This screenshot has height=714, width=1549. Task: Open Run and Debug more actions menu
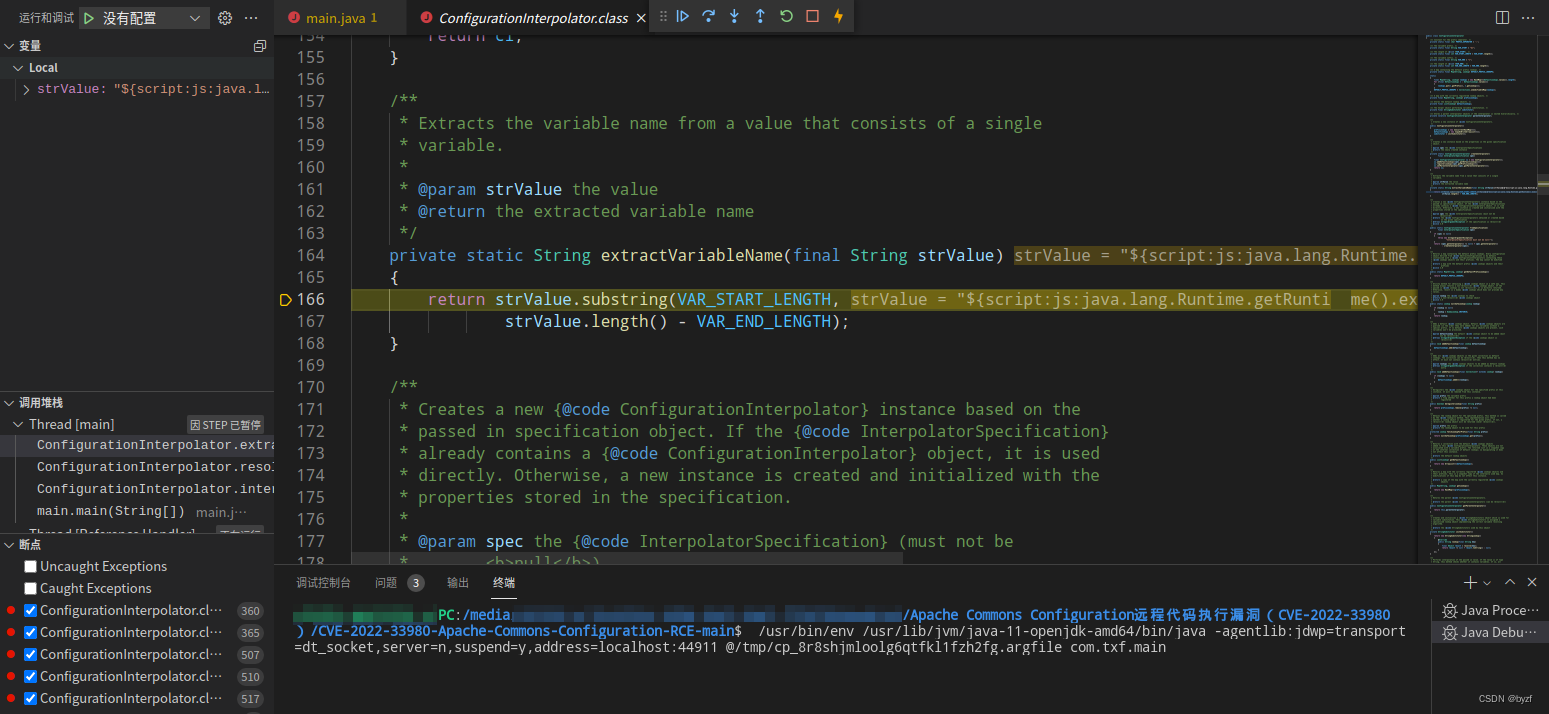coord(251,18)
